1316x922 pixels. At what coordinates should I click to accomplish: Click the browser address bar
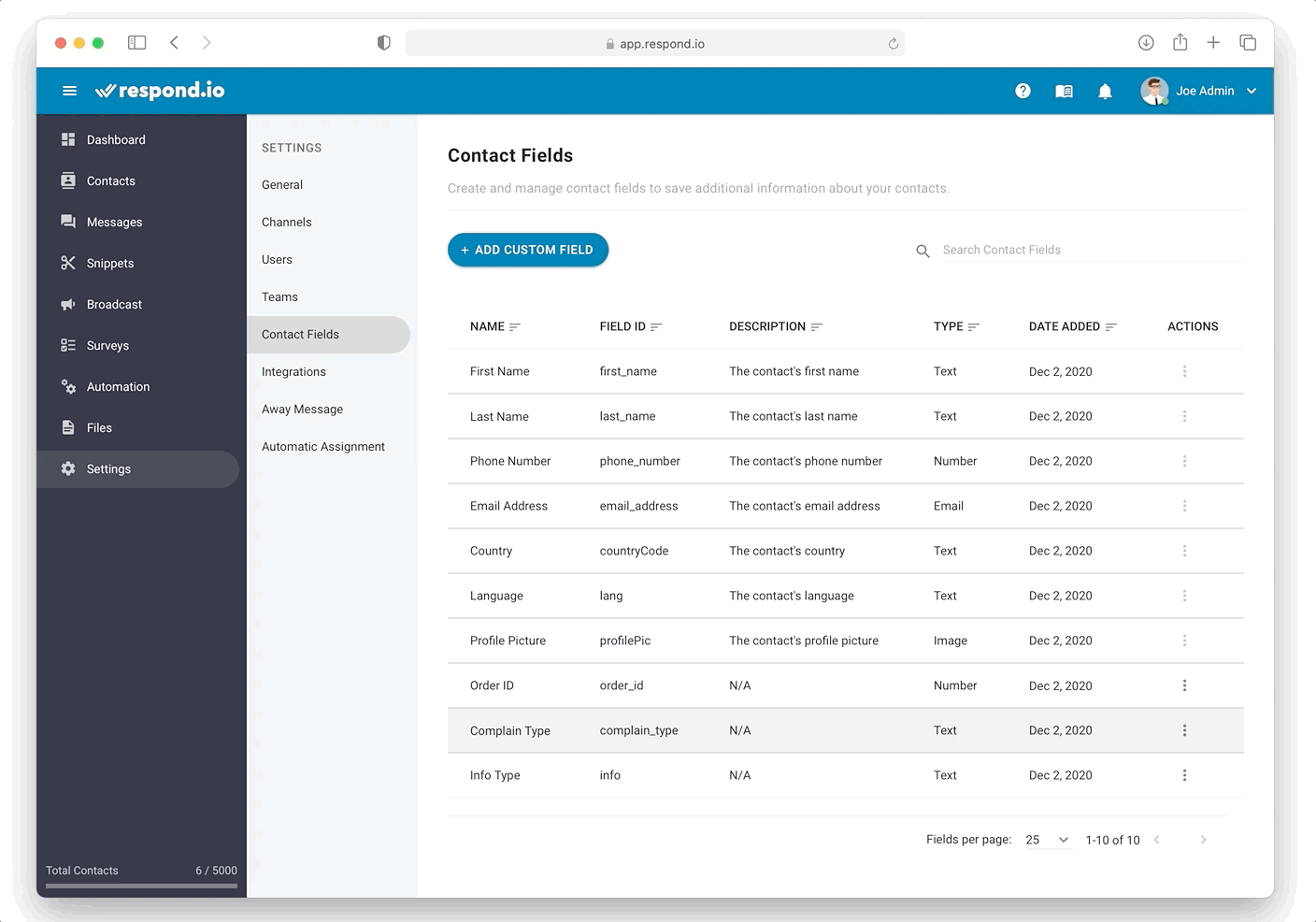[x=654, y=43]
